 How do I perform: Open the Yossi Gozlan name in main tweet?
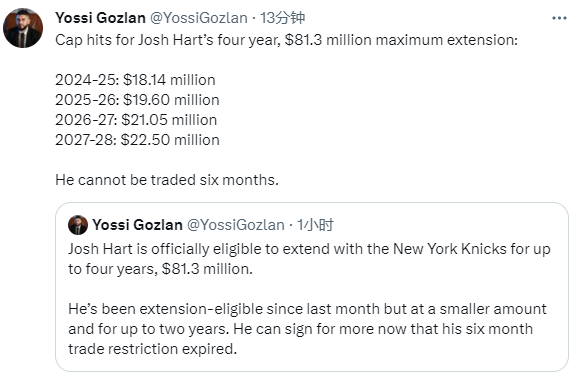(100, 18)
